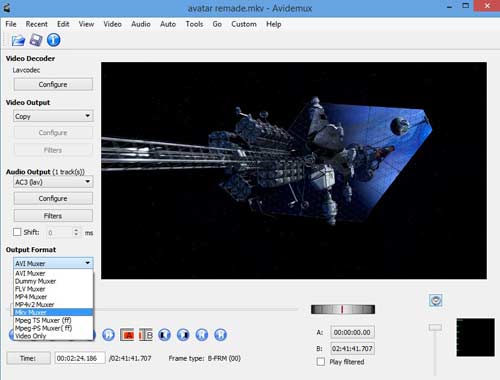Select Mpeg TS Muxer (ff) option

coord(53,320)
